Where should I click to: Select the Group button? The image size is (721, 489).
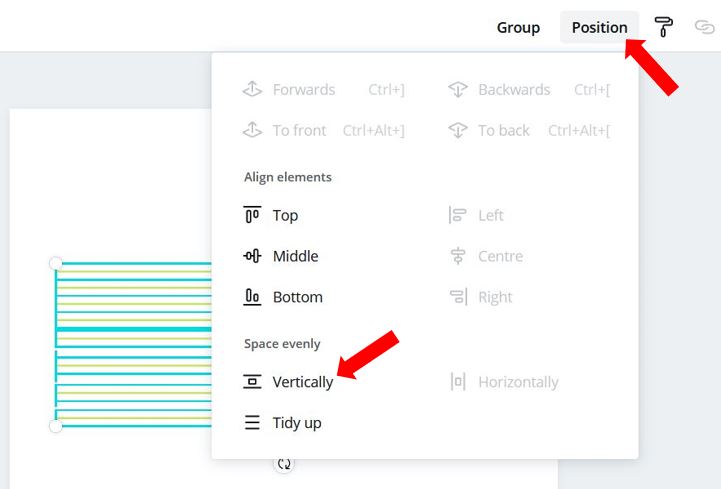518,27
